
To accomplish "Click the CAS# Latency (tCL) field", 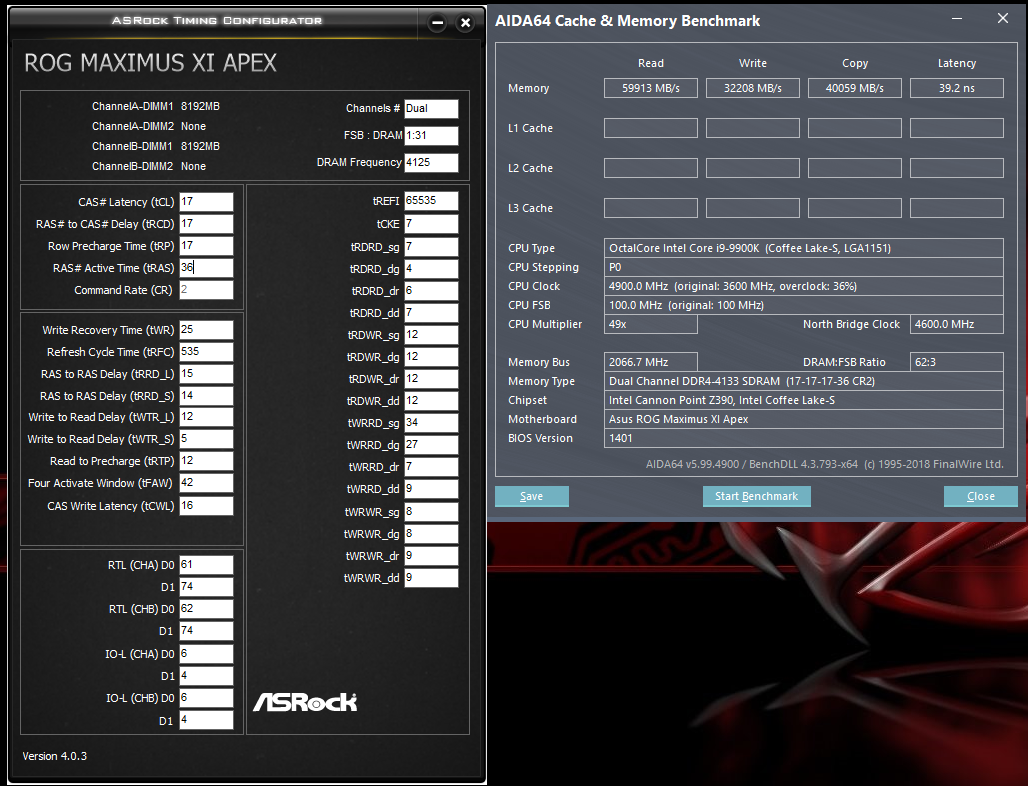I will click(206, 202).
